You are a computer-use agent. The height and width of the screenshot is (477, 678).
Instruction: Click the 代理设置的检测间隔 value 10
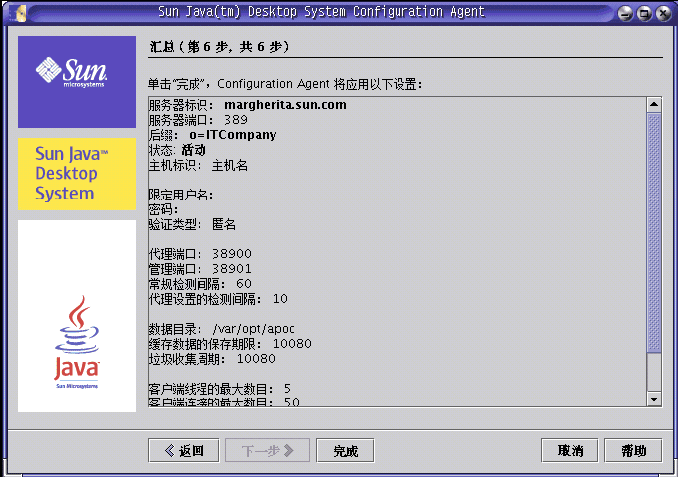[280, 299]
